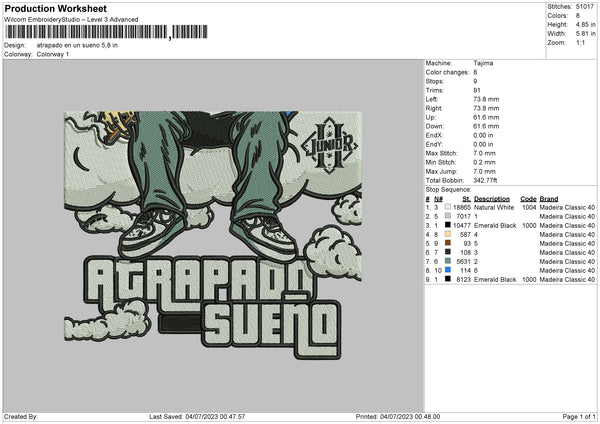
Task: Click 'Madeira Classic 40' in the 114 row
Action: click(567, 271)
